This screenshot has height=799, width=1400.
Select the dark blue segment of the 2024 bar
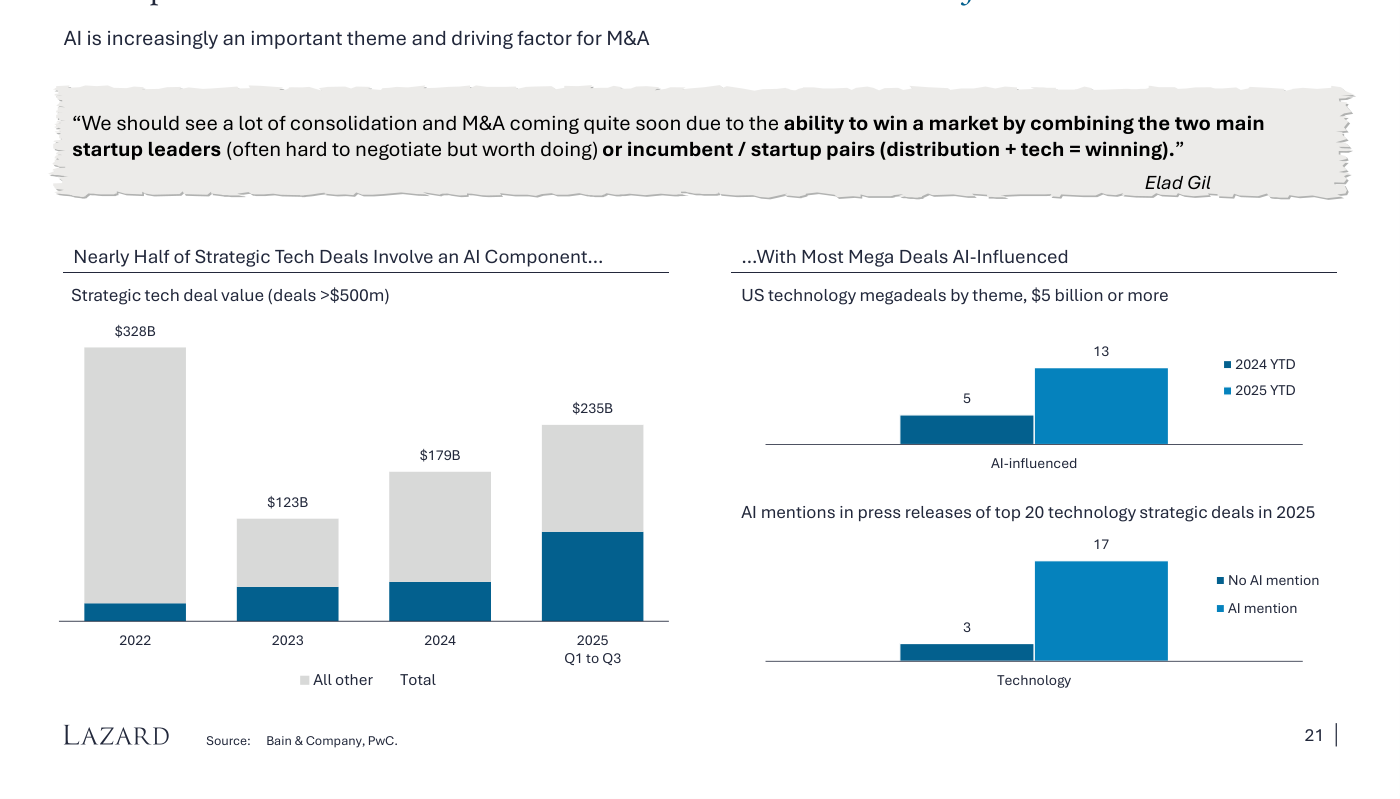click(x=440, y=601)
